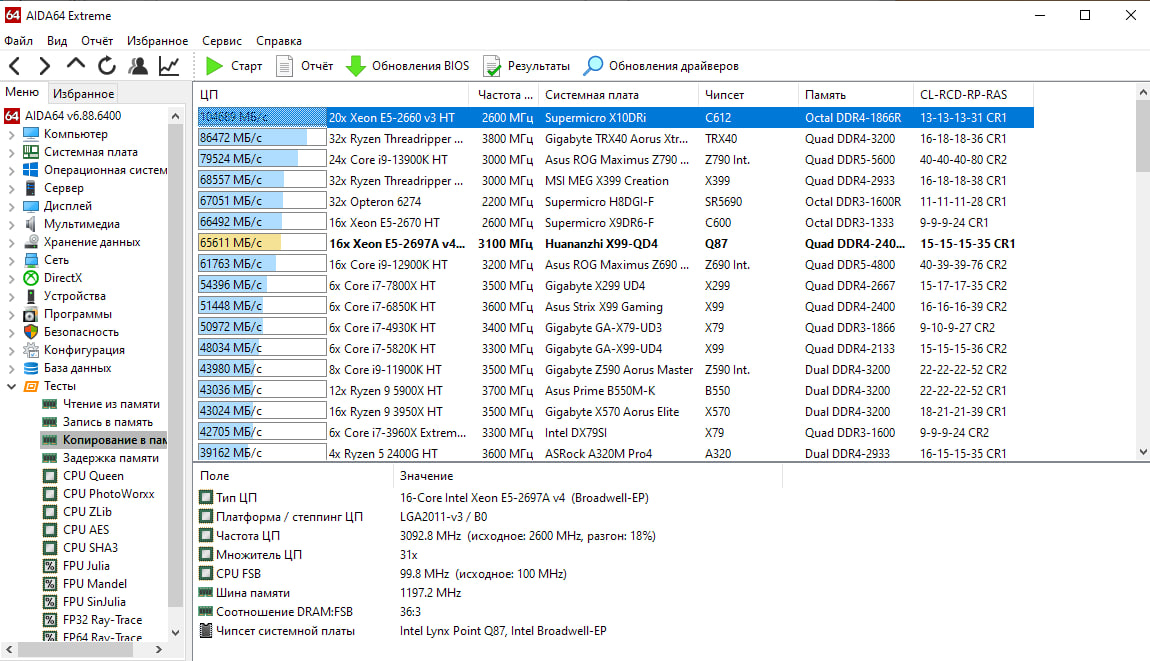Expand the Системная плата tree node

click(x=11, y=153)
